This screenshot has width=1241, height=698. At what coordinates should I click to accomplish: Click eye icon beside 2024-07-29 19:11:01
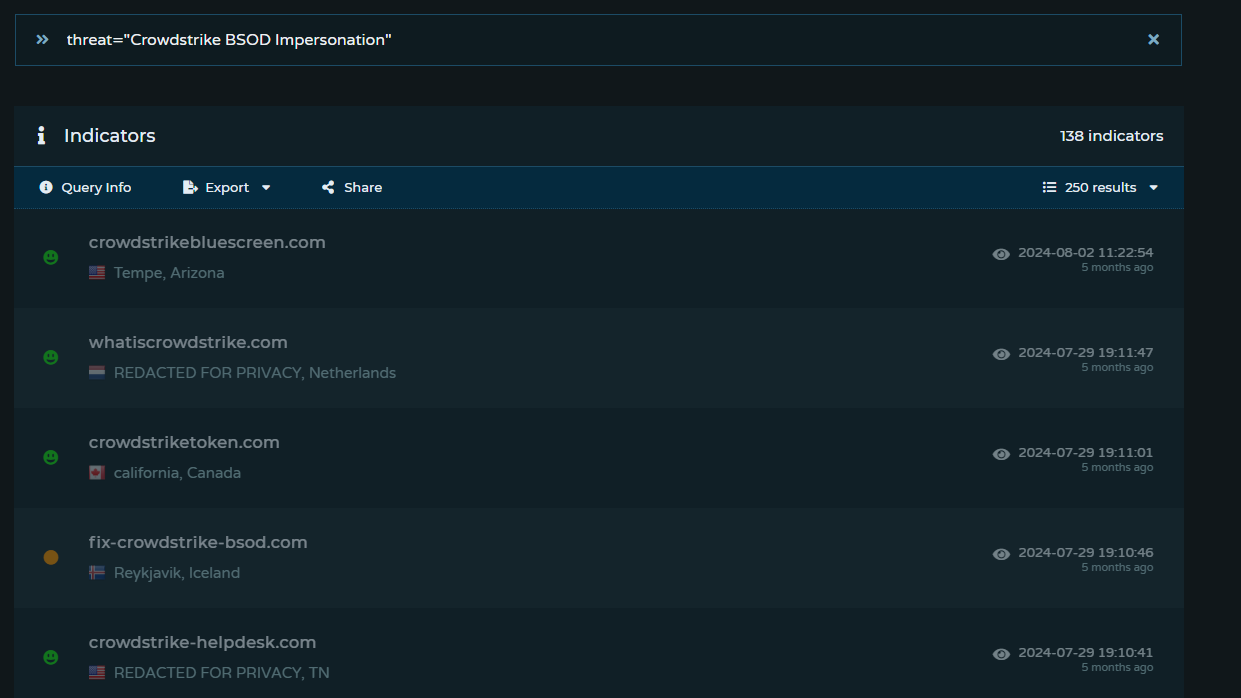coord(1001,454)
